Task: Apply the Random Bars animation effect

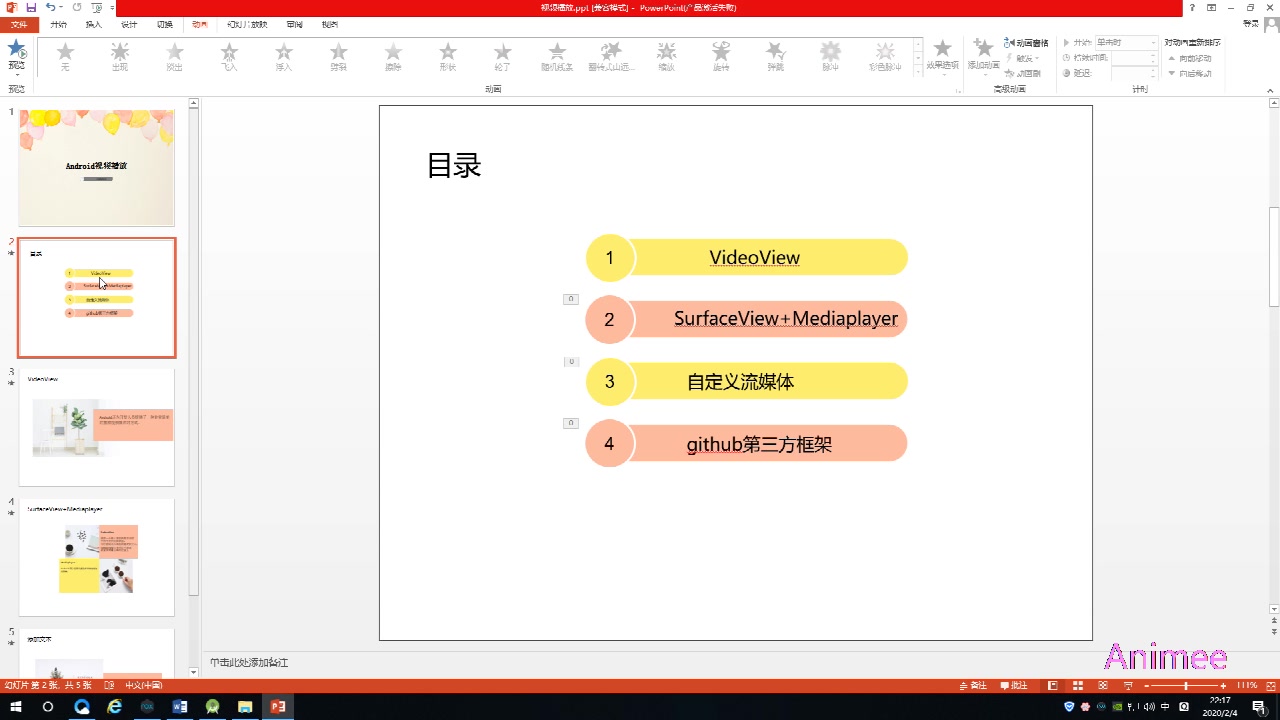Action: pyautogui.click(x=557, y=56)
